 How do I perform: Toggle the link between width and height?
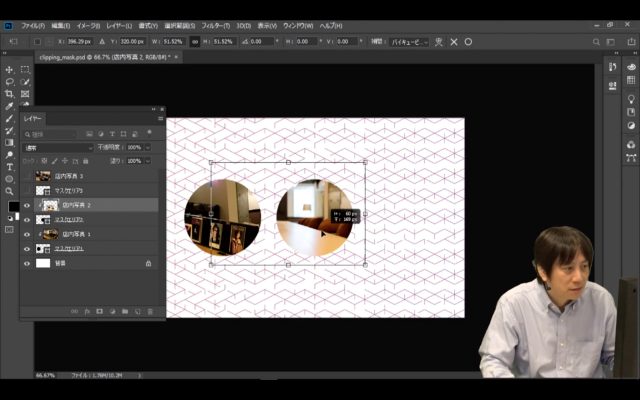coord(194,42)
